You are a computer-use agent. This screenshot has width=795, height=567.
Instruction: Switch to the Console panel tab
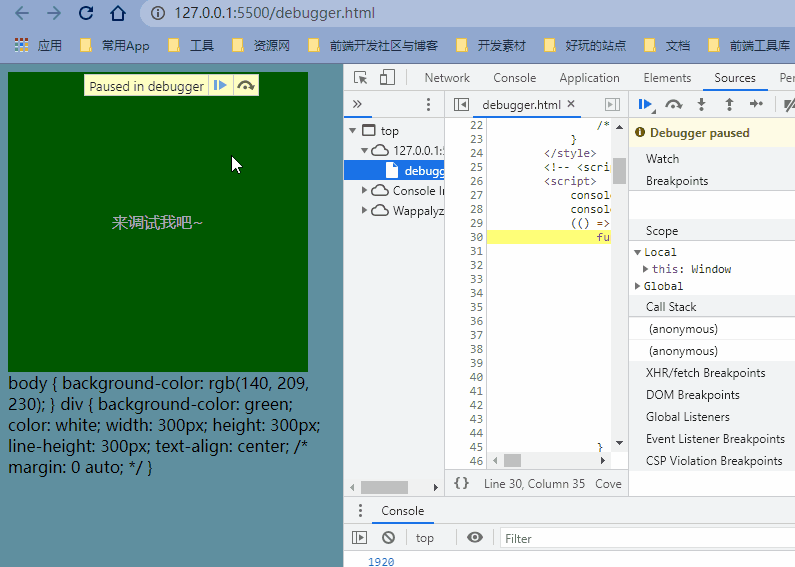click(515, 78)
